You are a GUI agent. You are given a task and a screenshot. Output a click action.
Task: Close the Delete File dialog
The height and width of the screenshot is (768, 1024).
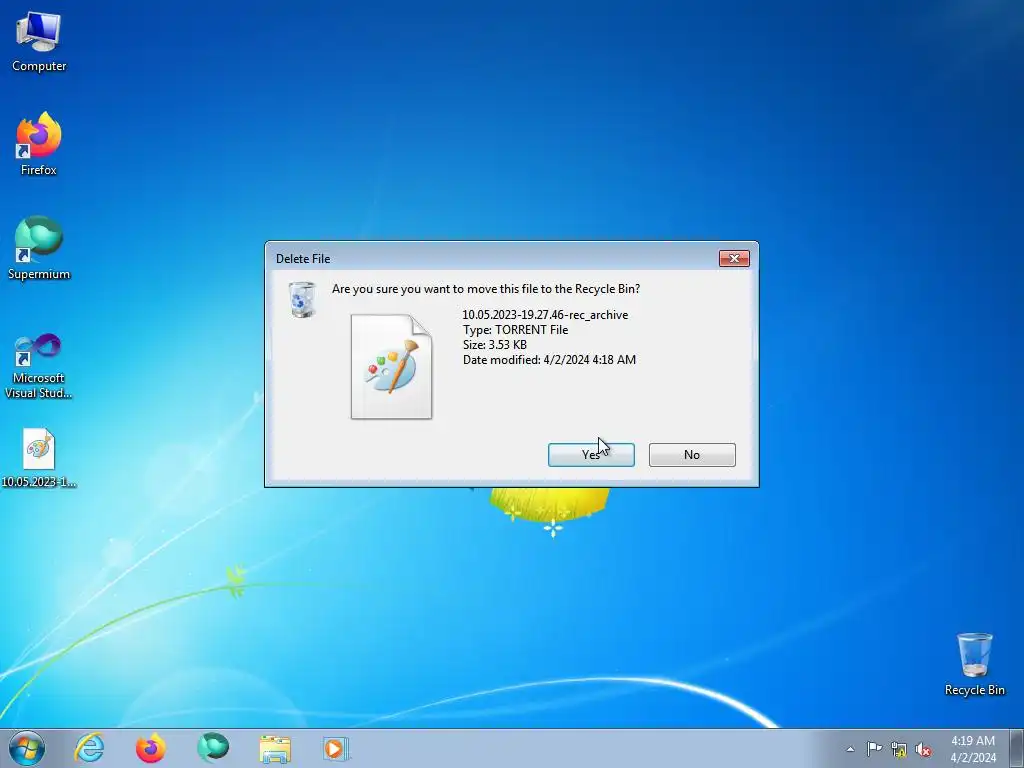pyautogui.click(x=734, y=259)
